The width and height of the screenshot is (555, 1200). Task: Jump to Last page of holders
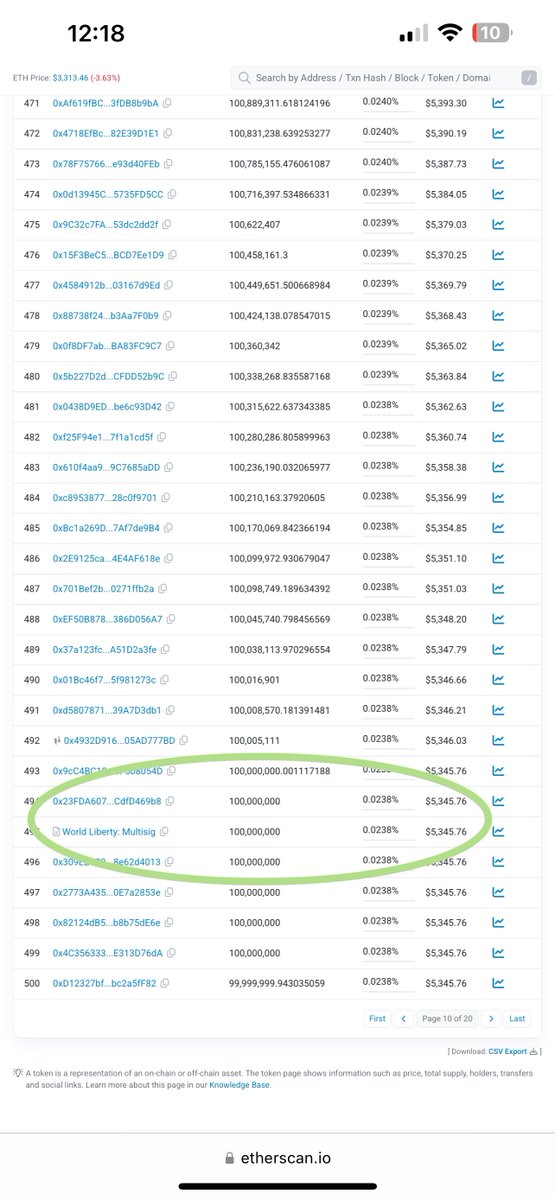point(517,1018)
